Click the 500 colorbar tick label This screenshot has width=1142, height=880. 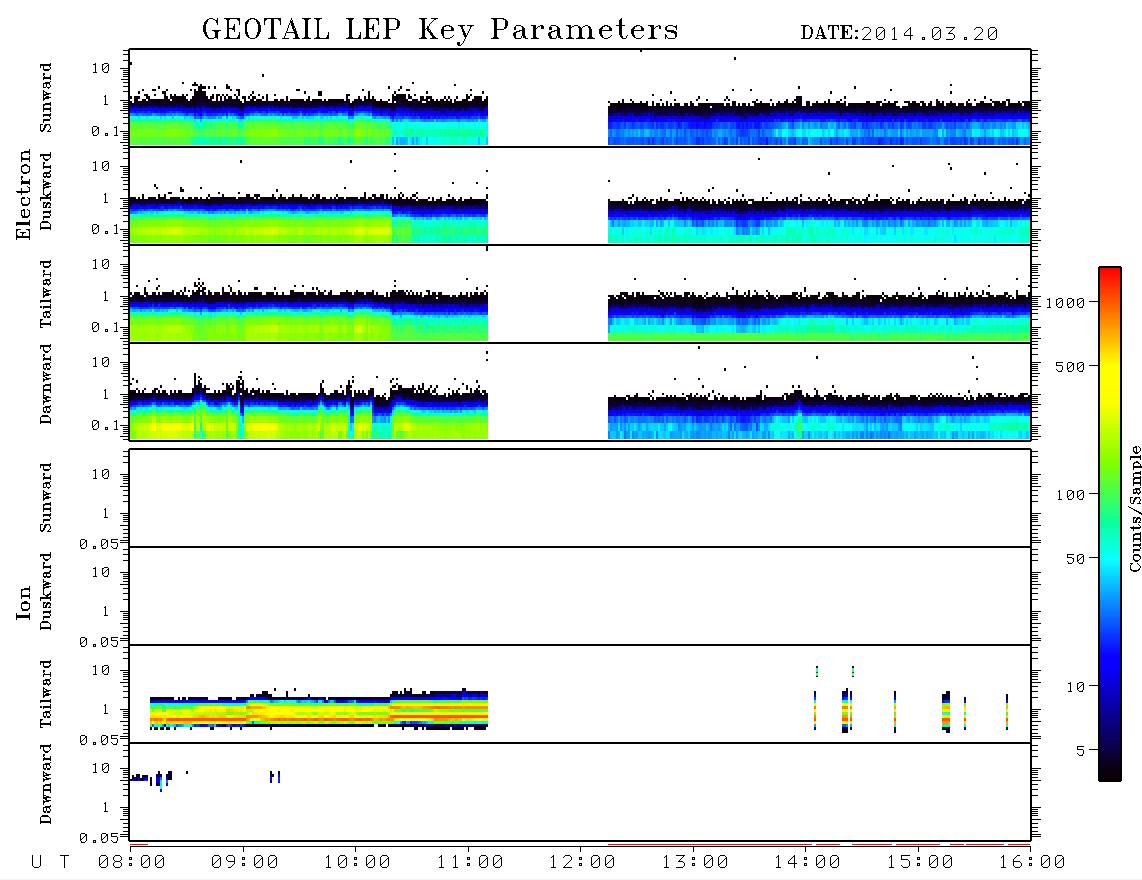(1071, 367)
